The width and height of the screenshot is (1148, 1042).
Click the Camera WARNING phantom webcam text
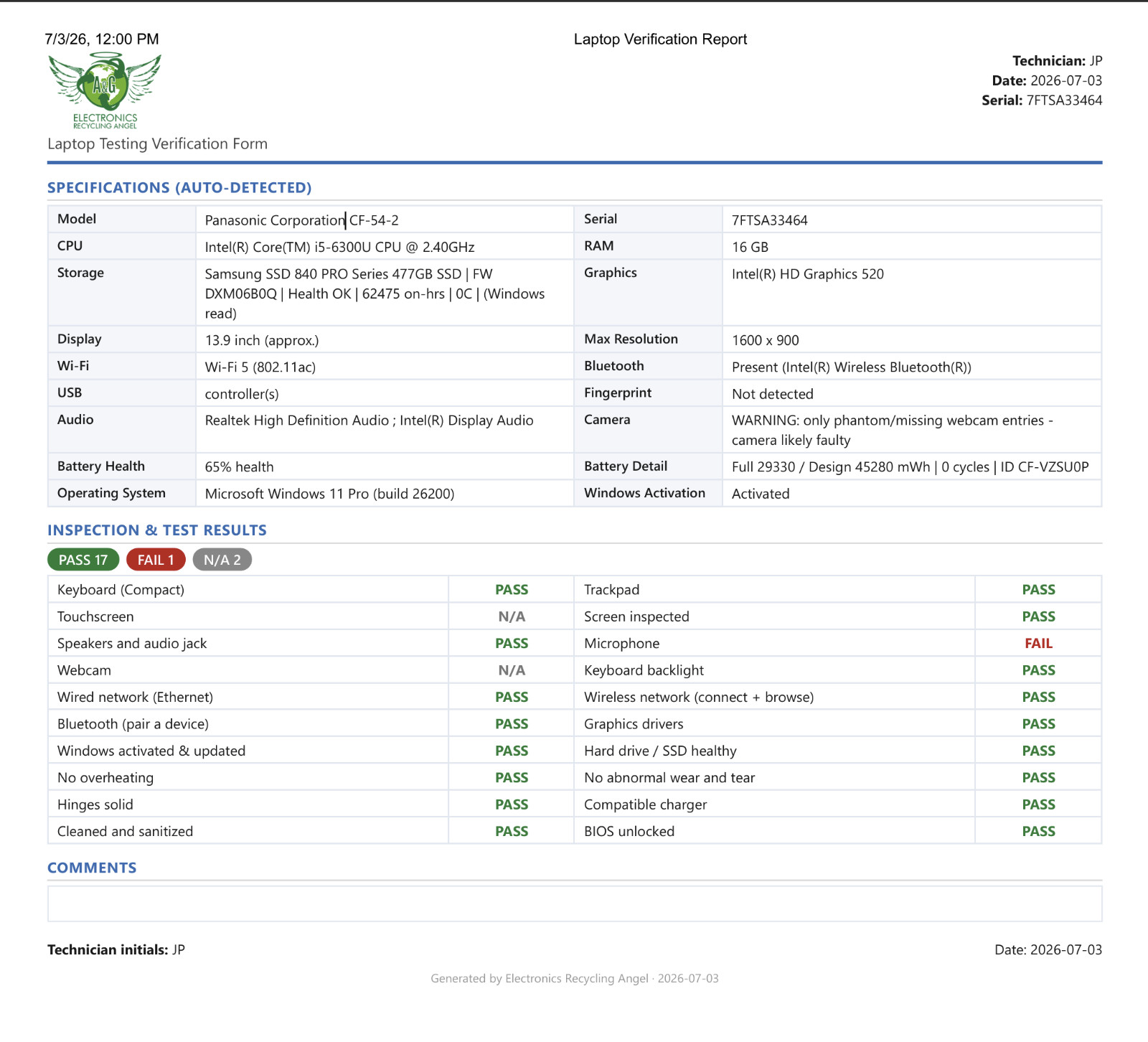pyautogui.click(x=893, y=431)
